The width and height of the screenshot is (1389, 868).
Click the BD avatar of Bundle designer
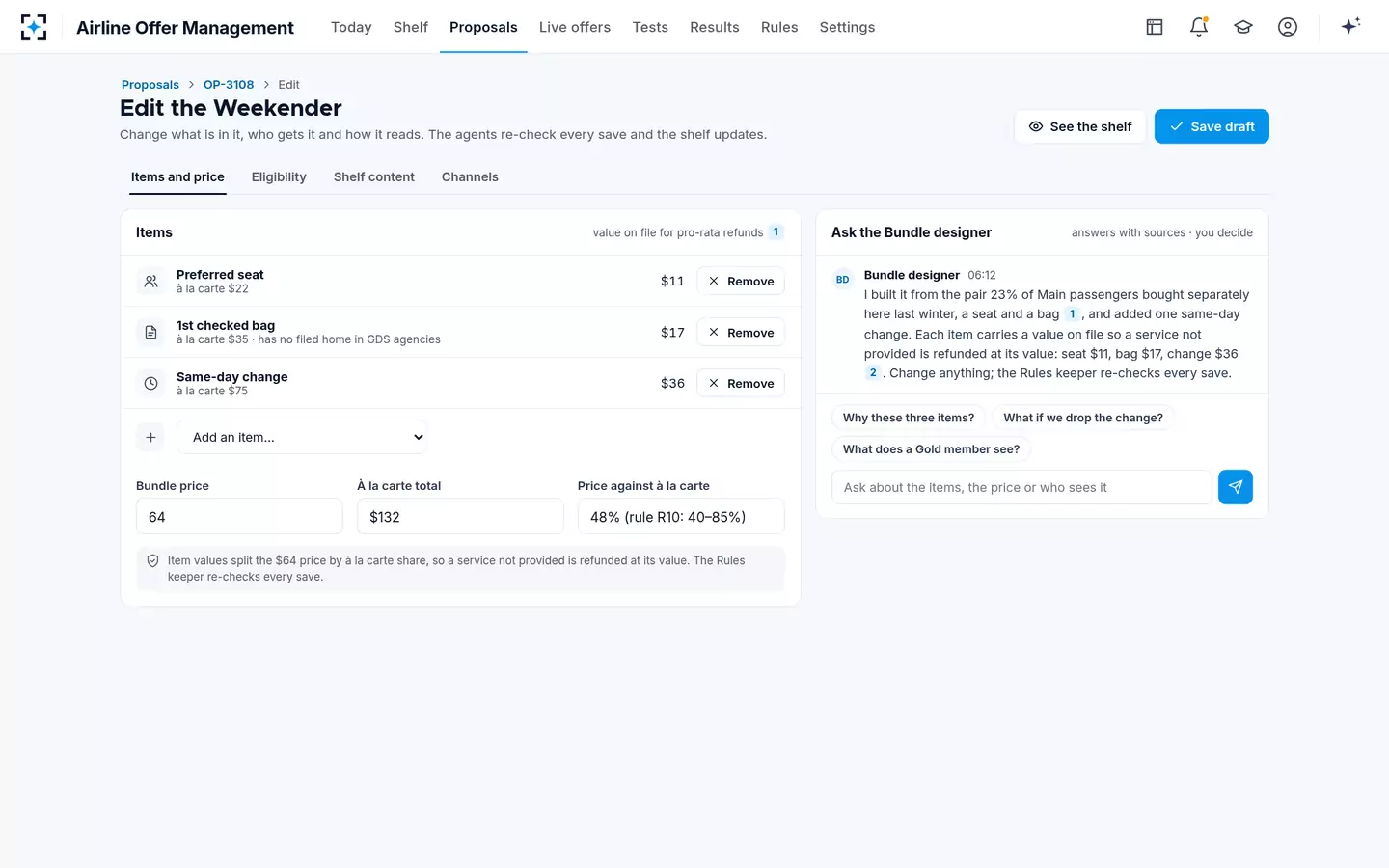(x=842, y=280)
